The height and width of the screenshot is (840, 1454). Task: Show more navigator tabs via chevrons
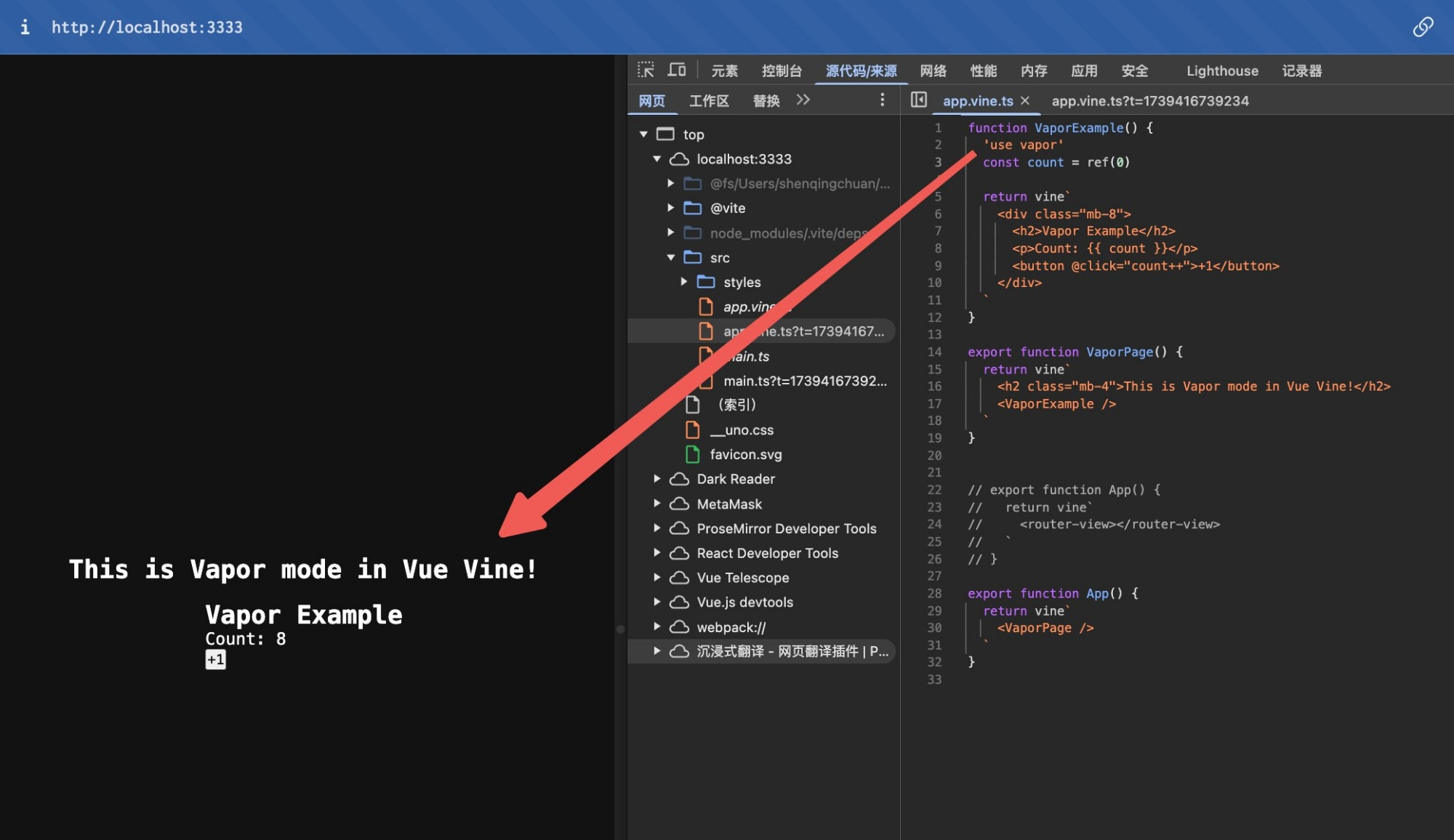(803, 100)
